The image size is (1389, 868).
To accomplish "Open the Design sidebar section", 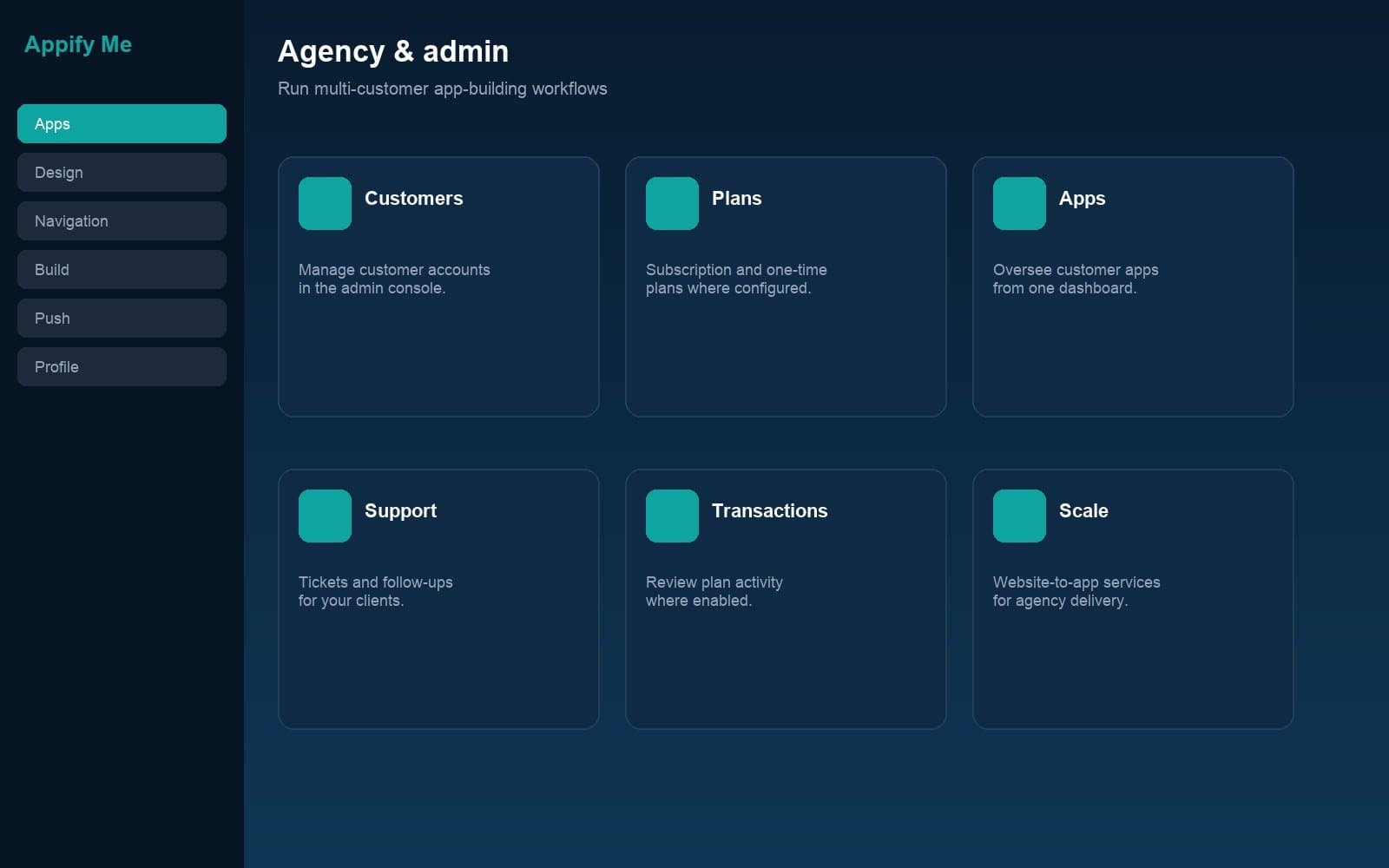I will pos(122,172).
